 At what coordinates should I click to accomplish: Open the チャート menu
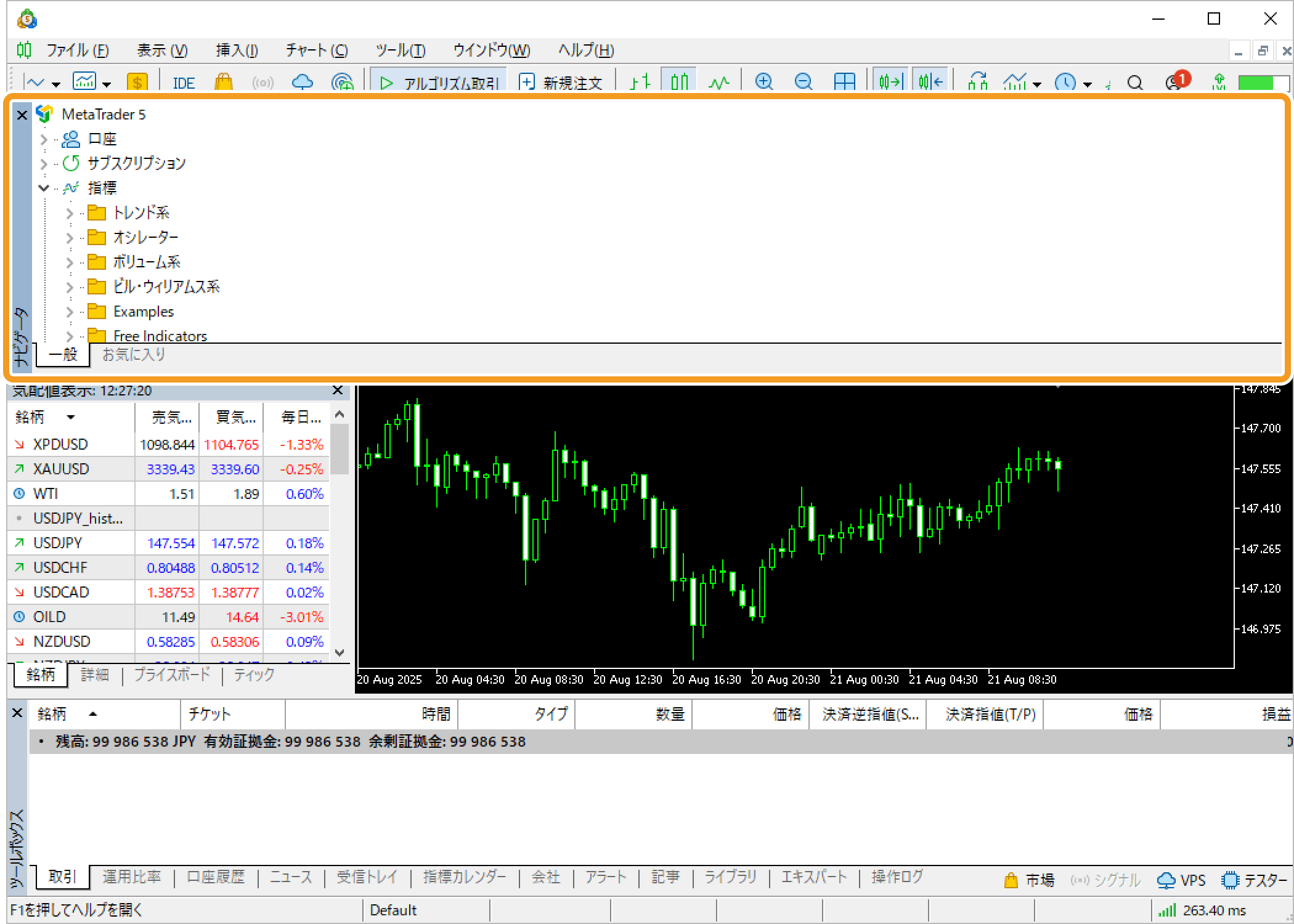[317, 51]
